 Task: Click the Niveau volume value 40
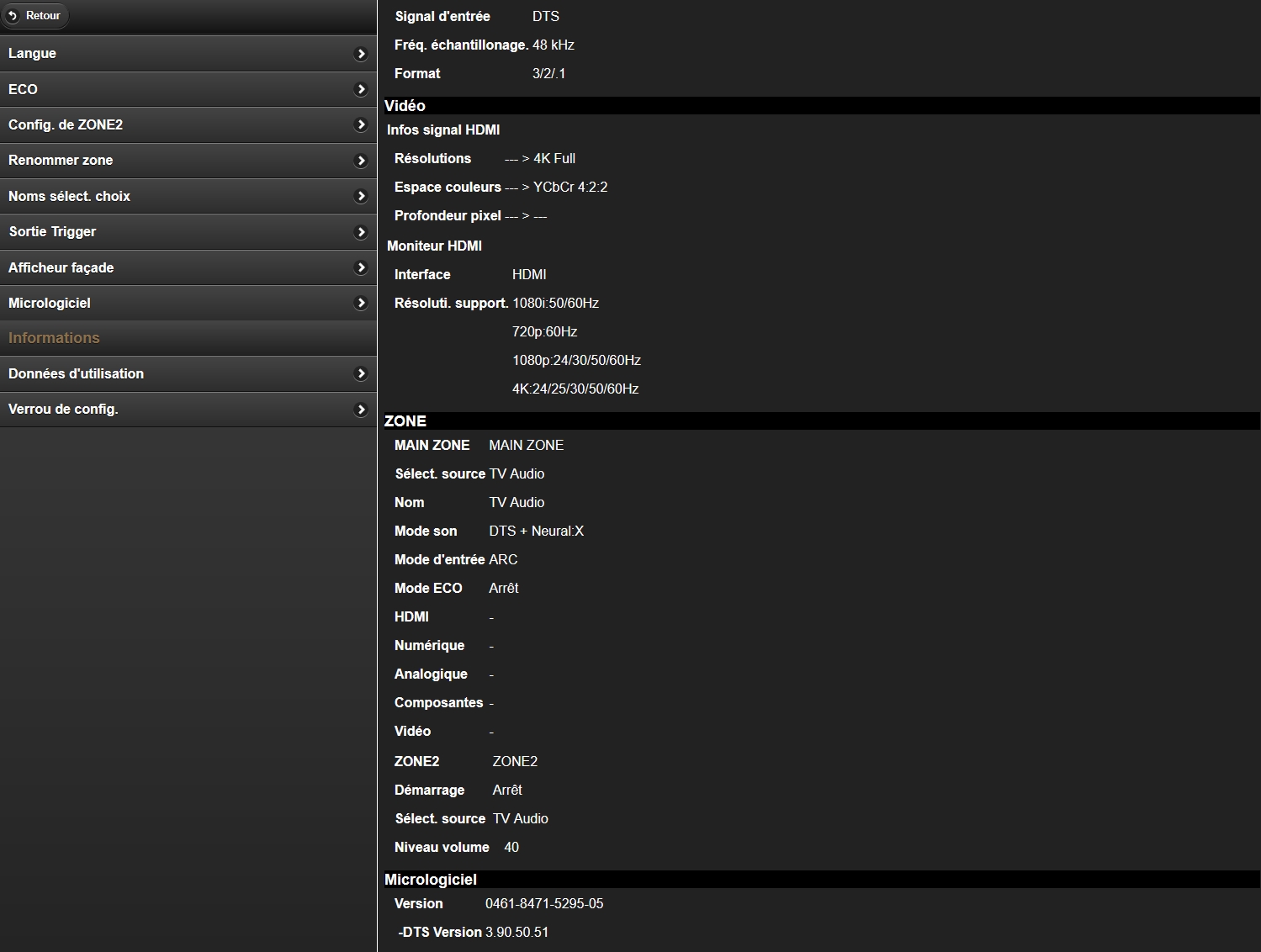click(x=511, y=848)
